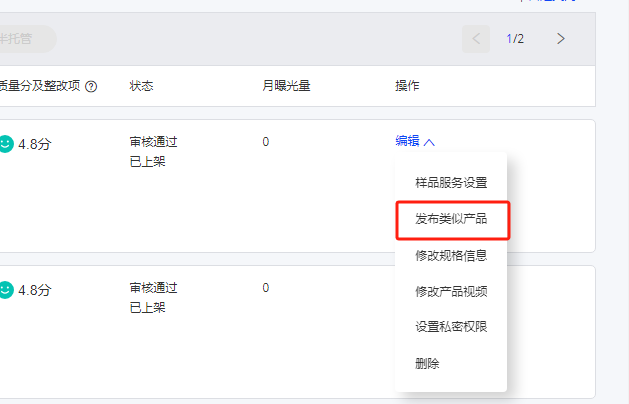Image resolution: width=629 pixels, height=404 pixels.
Task: Choose 删除 in the dropdown menu
Action: coord(427,363)
